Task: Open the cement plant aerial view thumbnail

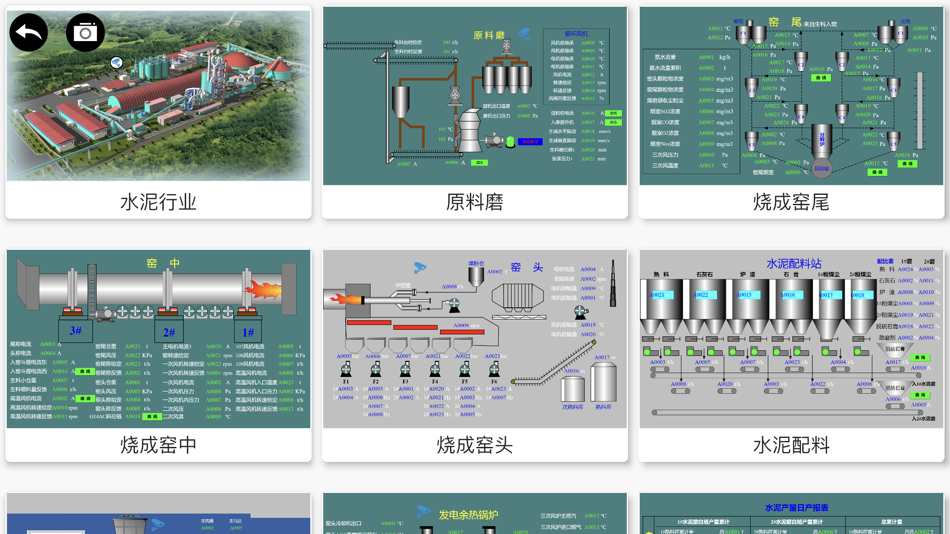Action: tap(158, 94)
